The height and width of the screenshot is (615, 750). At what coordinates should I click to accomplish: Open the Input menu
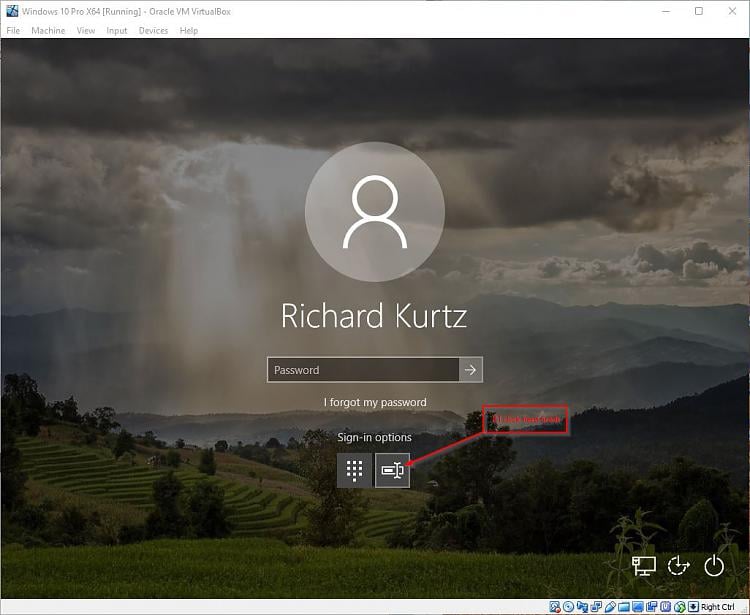point(117,31)
